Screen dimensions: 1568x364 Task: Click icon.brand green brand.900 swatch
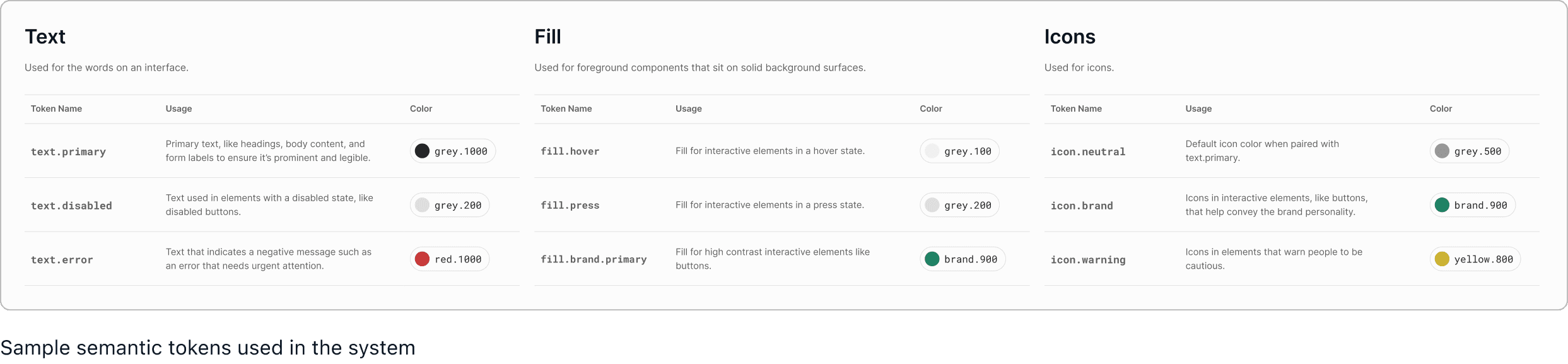click(x=1441, y=205)
